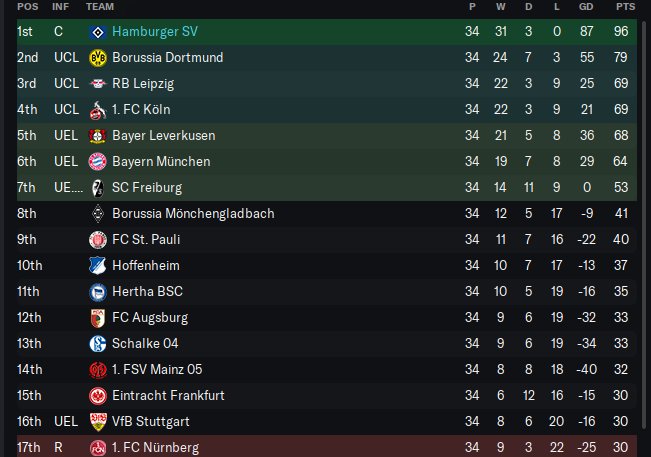The height and width of the screenshot is (457, 651).
Task: Click the Borussia Dortmund club badge
Action: [97, 58]
